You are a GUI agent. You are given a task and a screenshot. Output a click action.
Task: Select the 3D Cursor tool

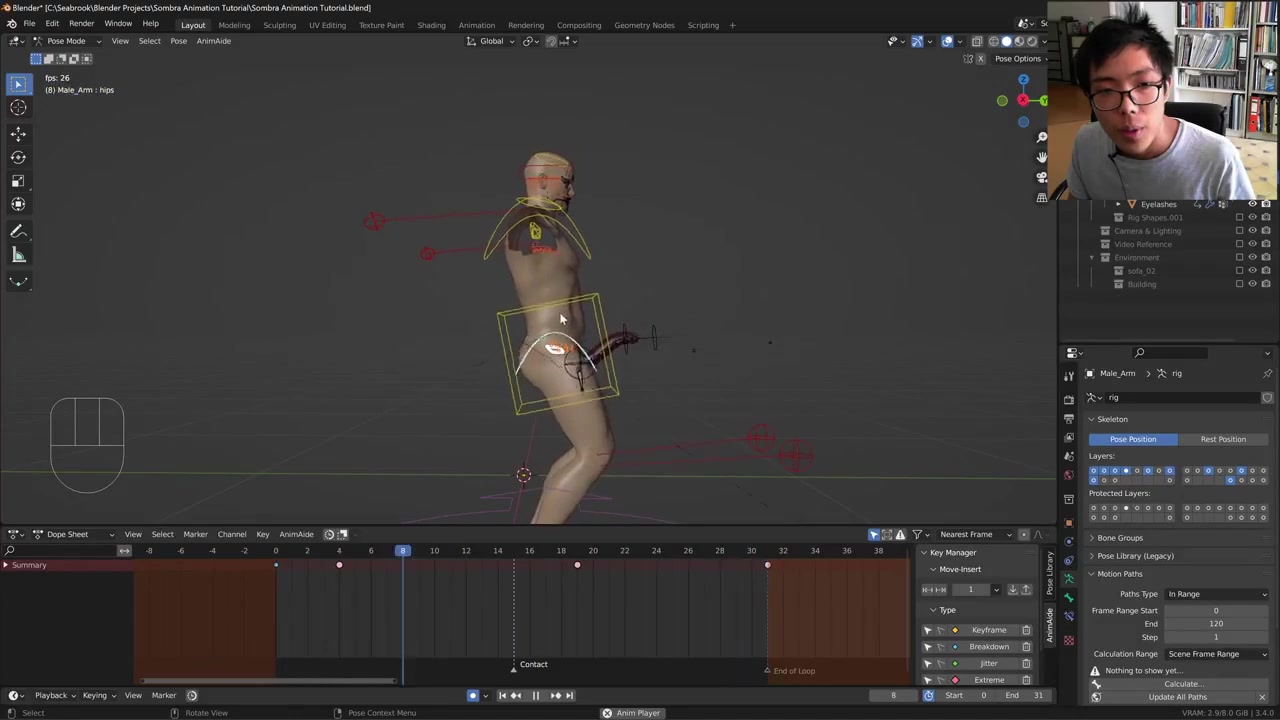pos(18,108)
